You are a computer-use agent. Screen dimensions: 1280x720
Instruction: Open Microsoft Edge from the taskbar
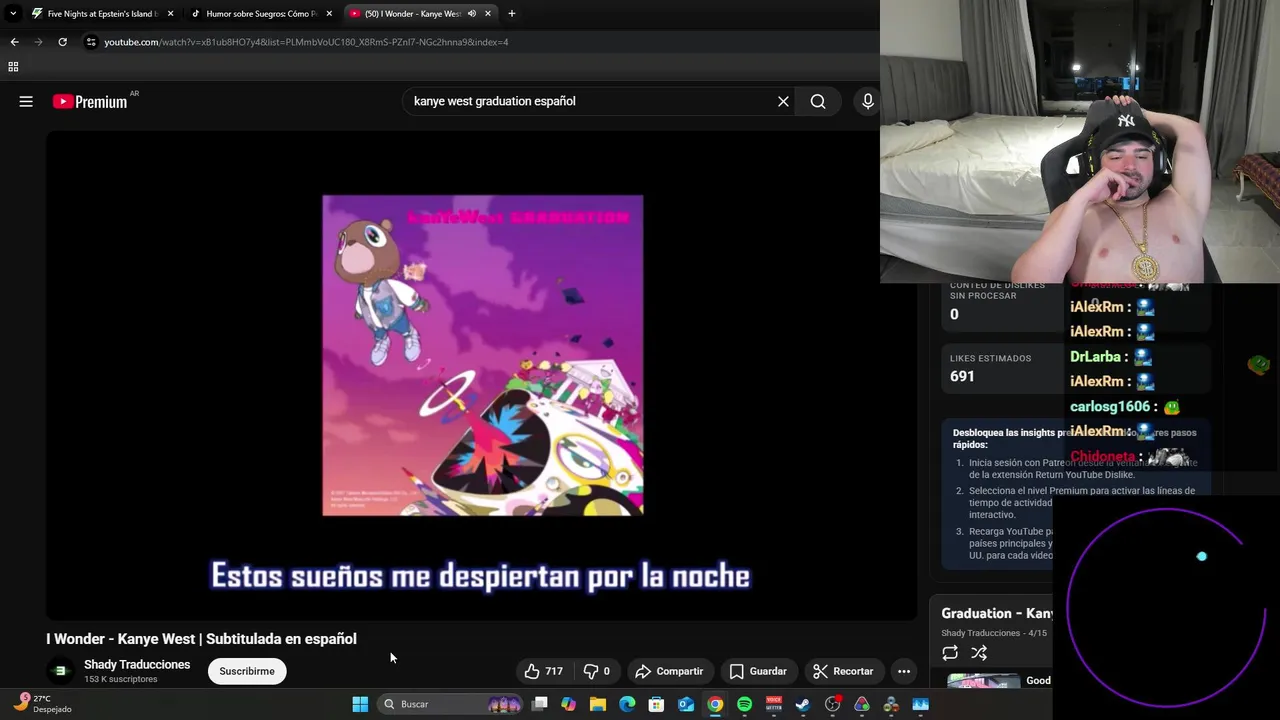[627, 704]
